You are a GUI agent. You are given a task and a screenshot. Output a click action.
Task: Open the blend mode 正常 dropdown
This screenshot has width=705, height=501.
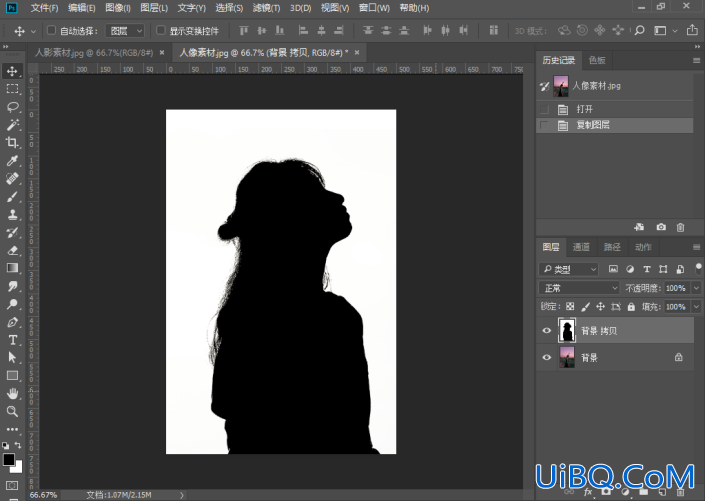(x=579, y=288)
